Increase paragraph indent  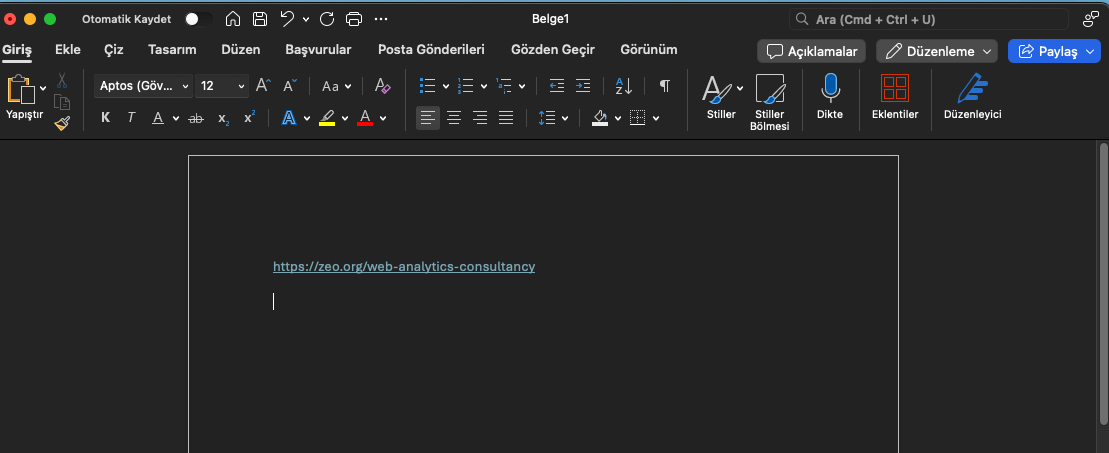pyautogui.click(x=583, y=86)
